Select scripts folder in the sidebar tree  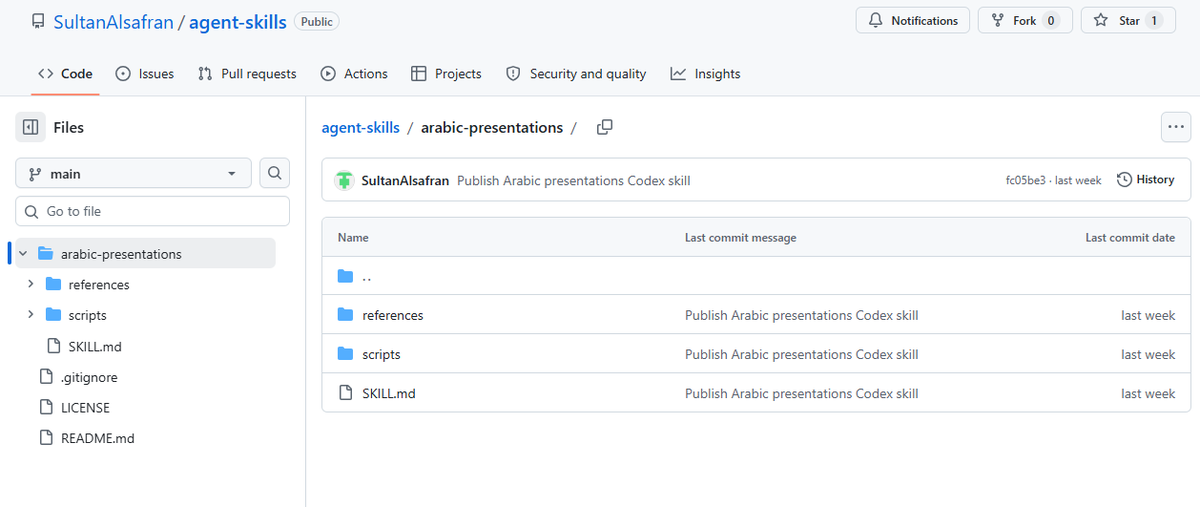coord(87,315)
